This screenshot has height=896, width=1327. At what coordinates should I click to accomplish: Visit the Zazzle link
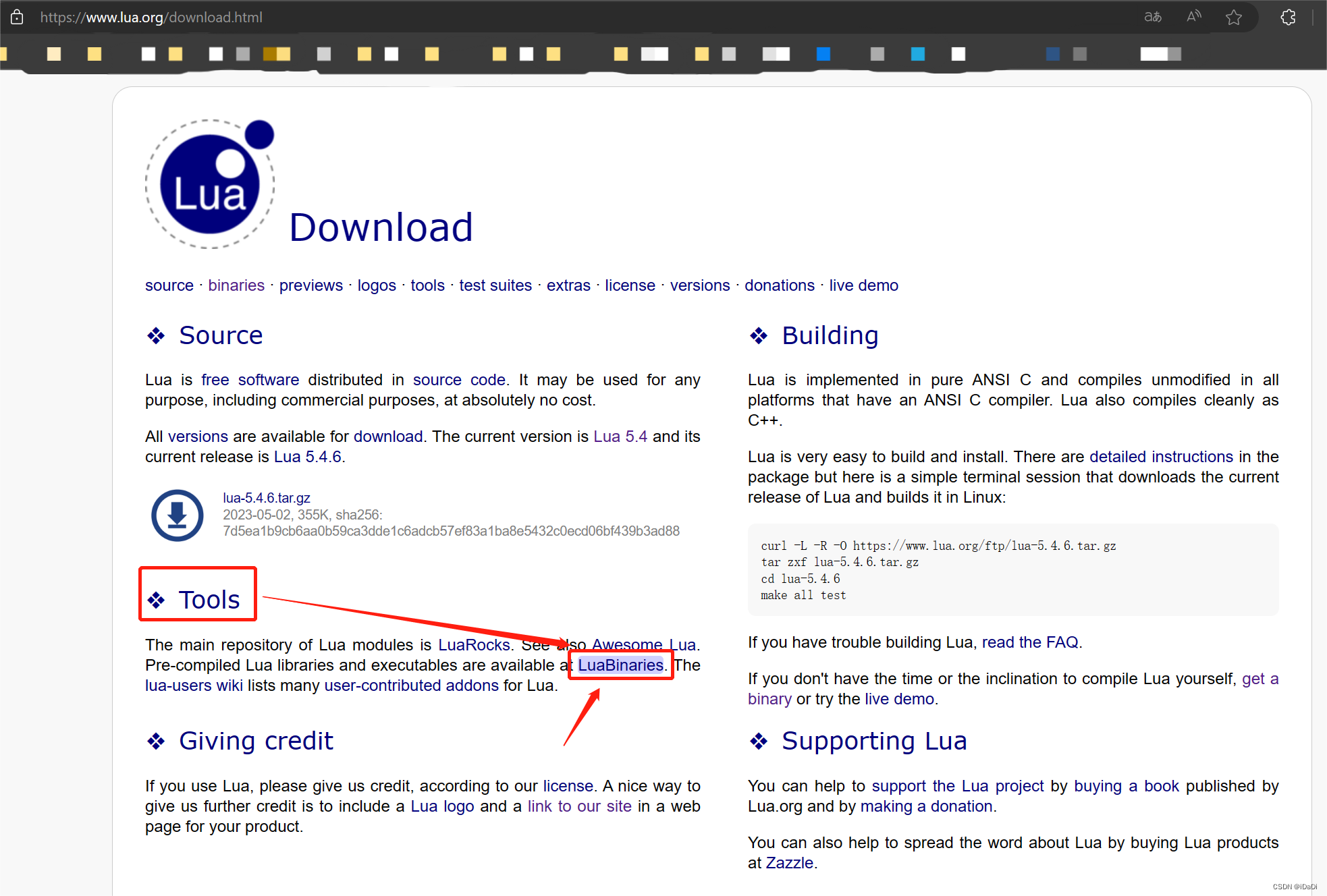[788, 863]
